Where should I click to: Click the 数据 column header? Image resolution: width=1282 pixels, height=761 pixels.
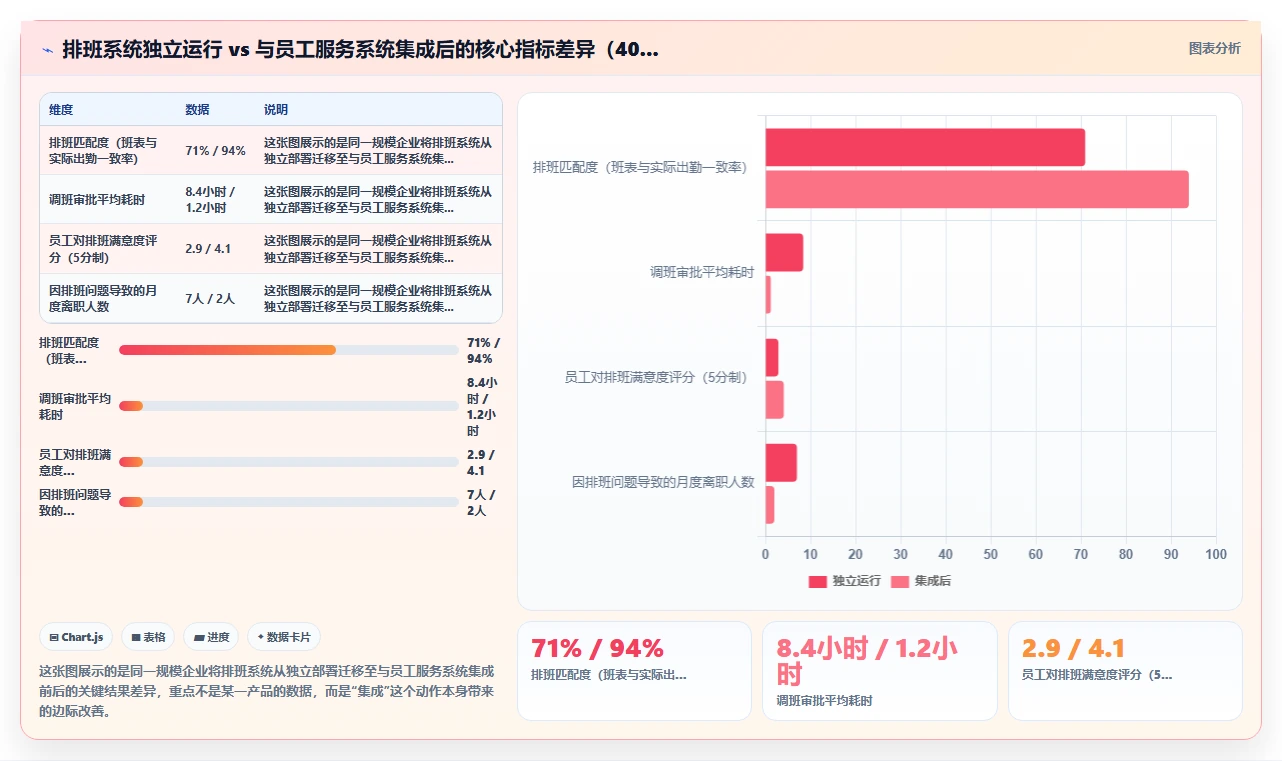(x=197, y=109)
